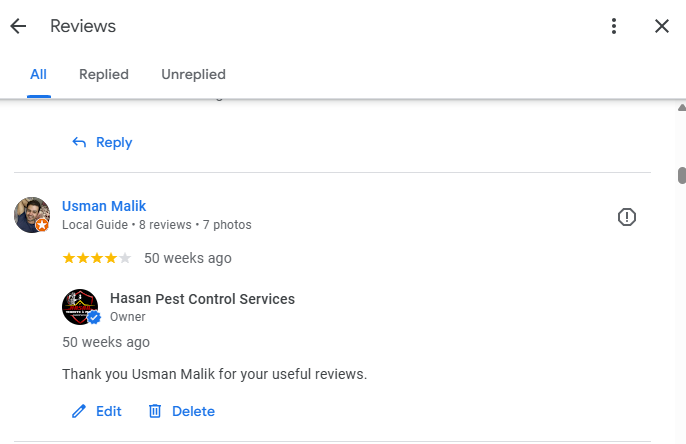Screen dimensions: 686x444
Task: Switch to the All reviews tab
Action: point(38,74)
